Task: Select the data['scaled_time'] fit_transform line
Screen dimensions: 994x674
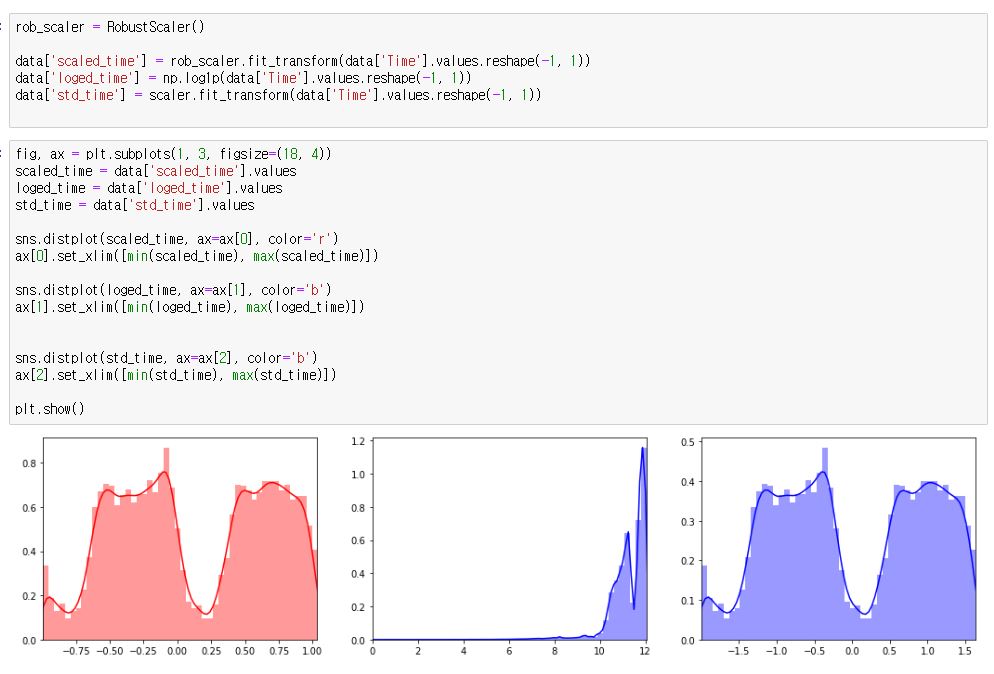Action: [303, 61]
